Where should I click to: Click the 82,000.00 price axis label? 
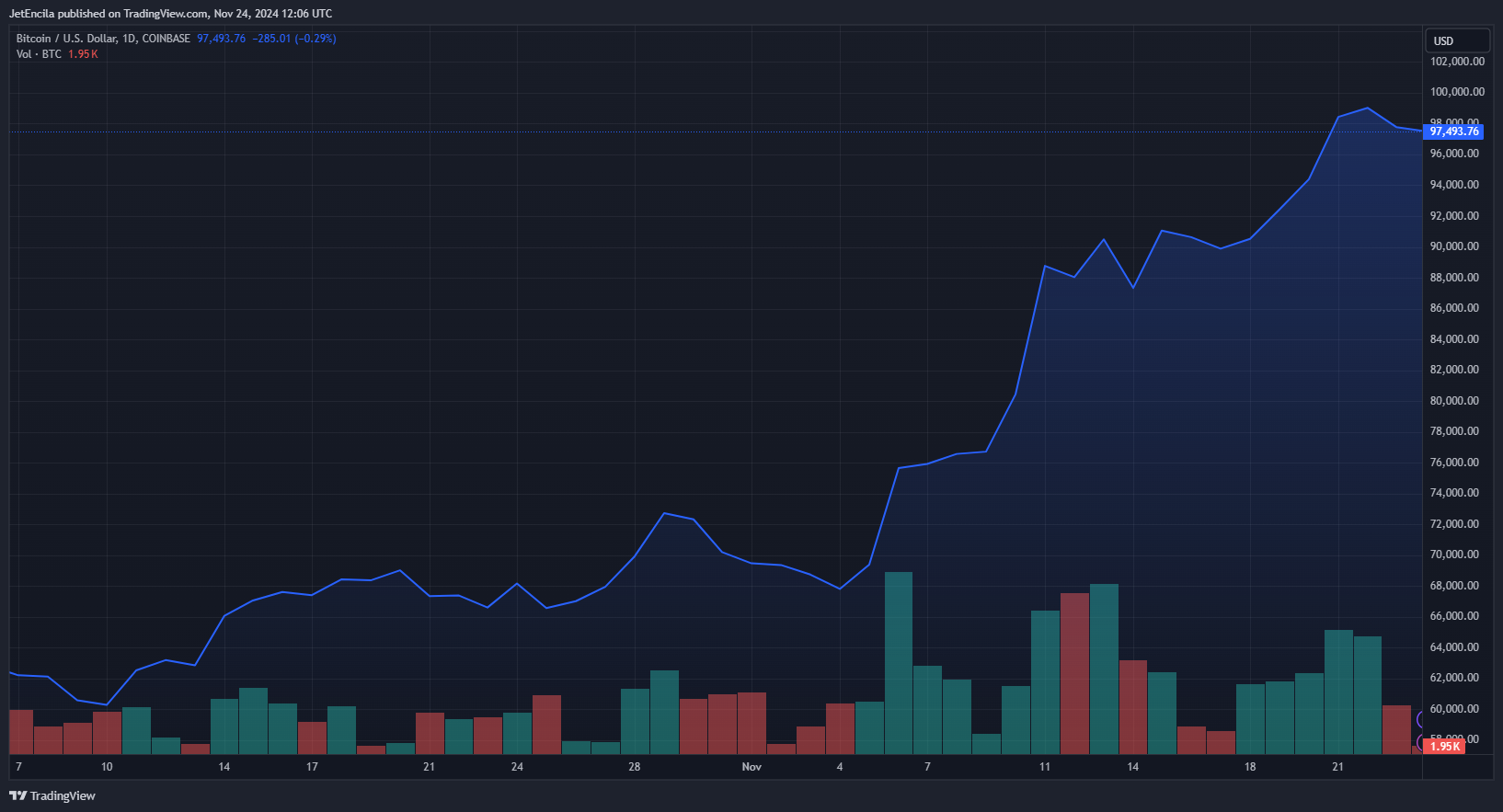pyautogui.click(x=1454, y=370)
